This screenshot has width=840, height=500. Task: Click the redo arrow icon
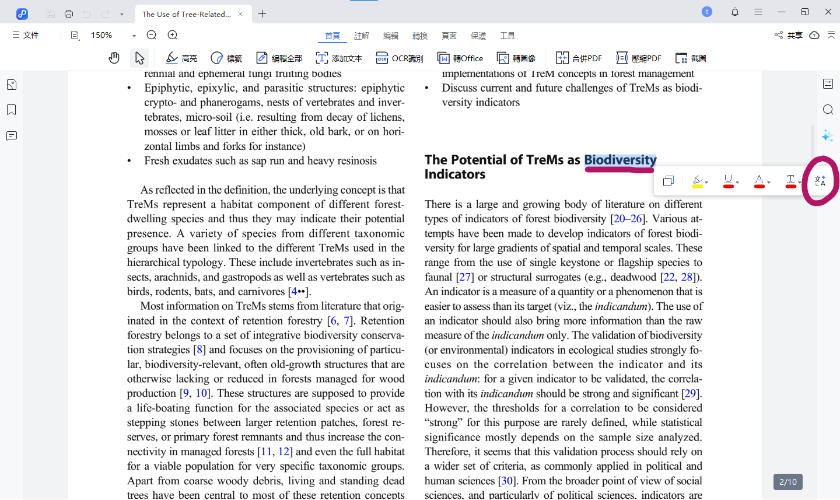105,14
